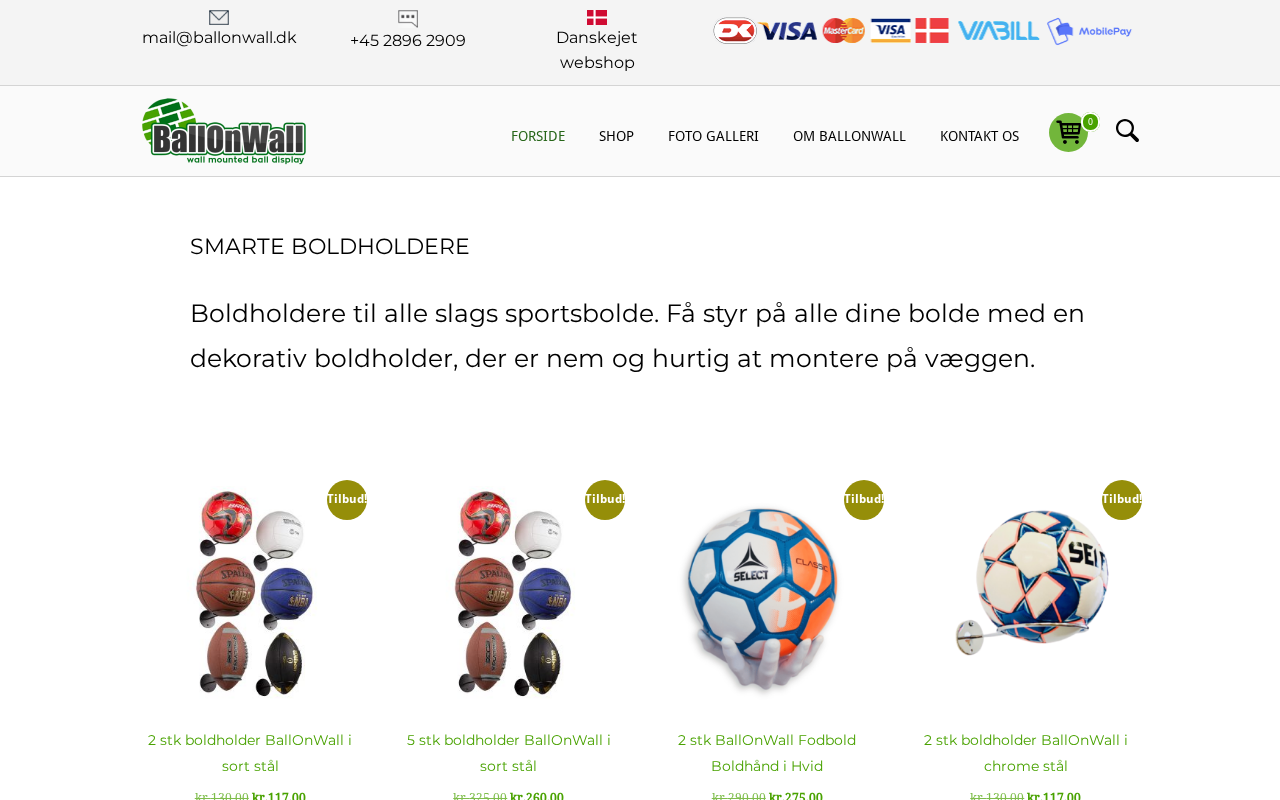1280x800 pixels.
Task: Click the MobilePay payment icon
Action: [1089, 31]
